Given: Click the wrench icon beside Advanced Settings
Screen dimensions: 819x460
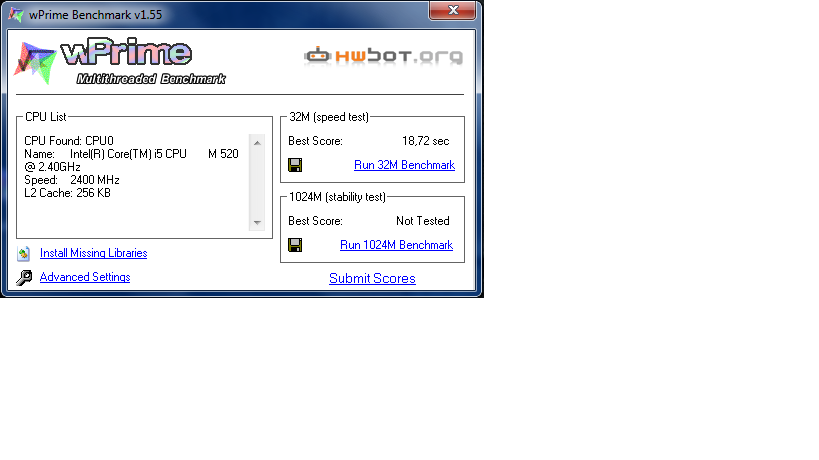Looking at the screenshot, I should click(x=24, y=277).
